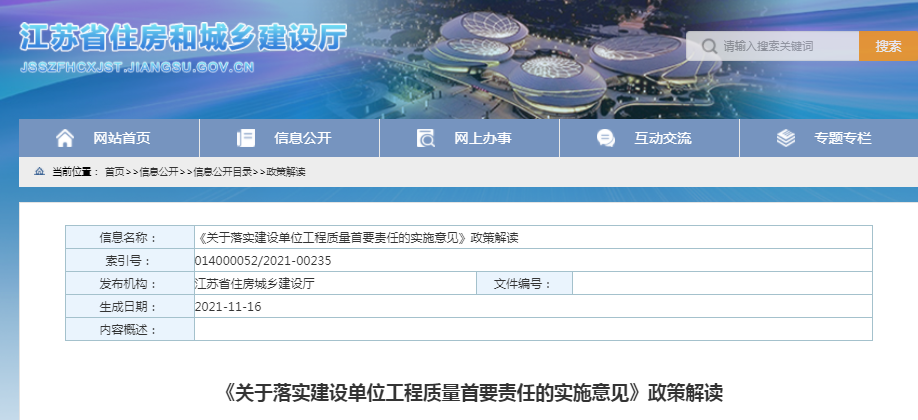918x420 pixels.
Task: Open the 网上办事 navigation menu item
Action: click(482, 138)
